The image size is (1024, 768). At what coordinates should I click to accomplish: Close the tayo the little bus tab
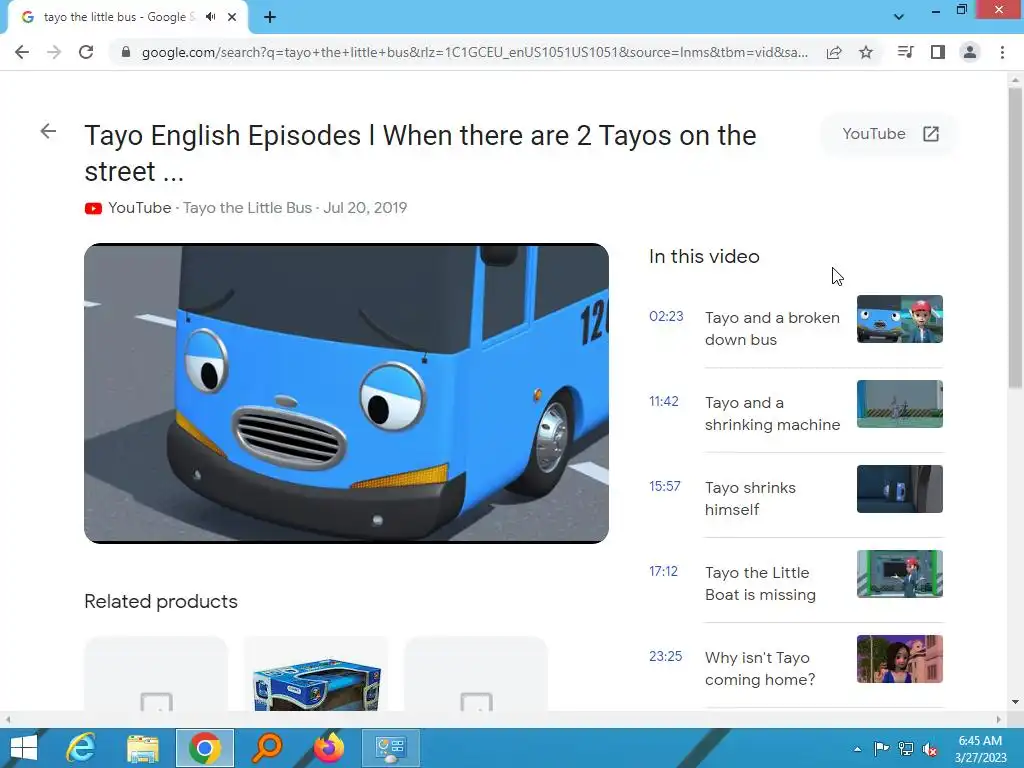[x=232, y=17]
